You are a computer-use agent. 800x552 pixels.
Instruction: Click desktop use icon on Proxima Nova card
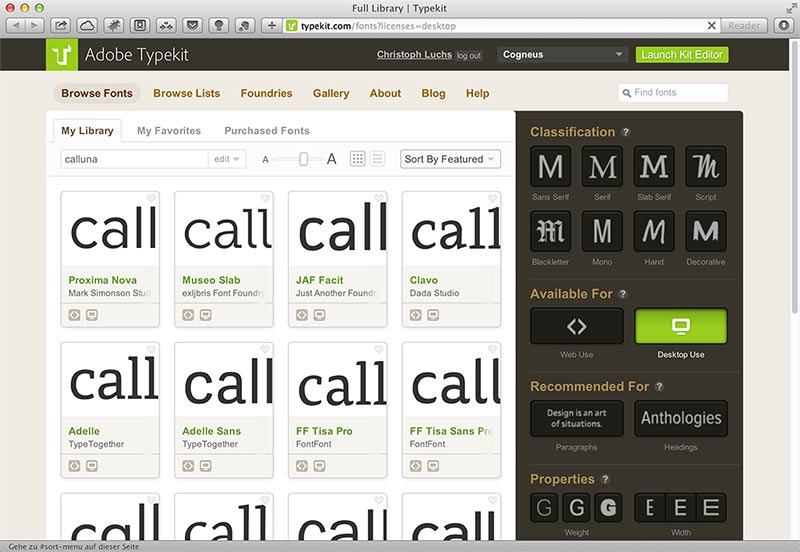click(x=92, y=315)
